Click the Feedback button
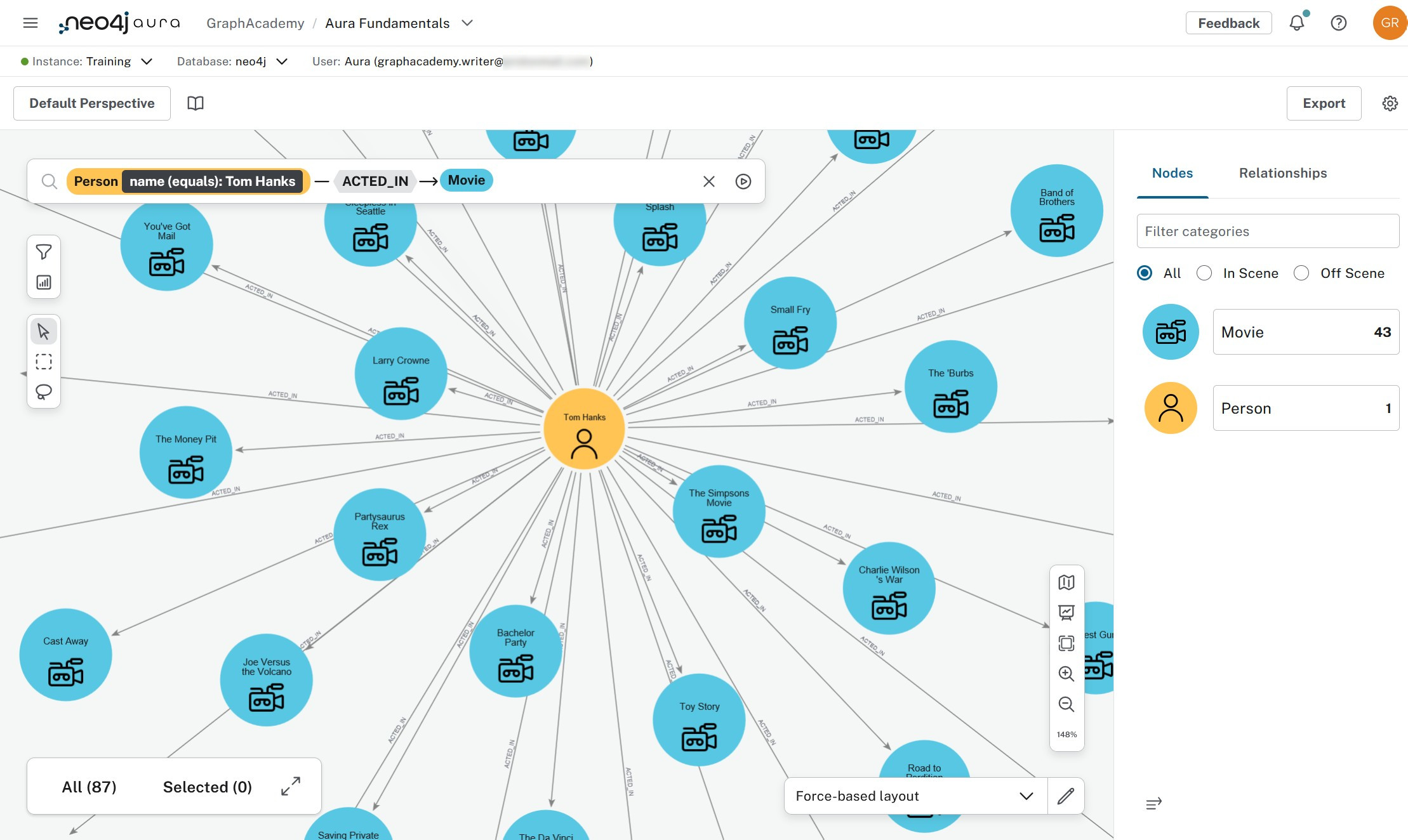The width and height of the screenshot is (1408, 840). [1228, 23]
